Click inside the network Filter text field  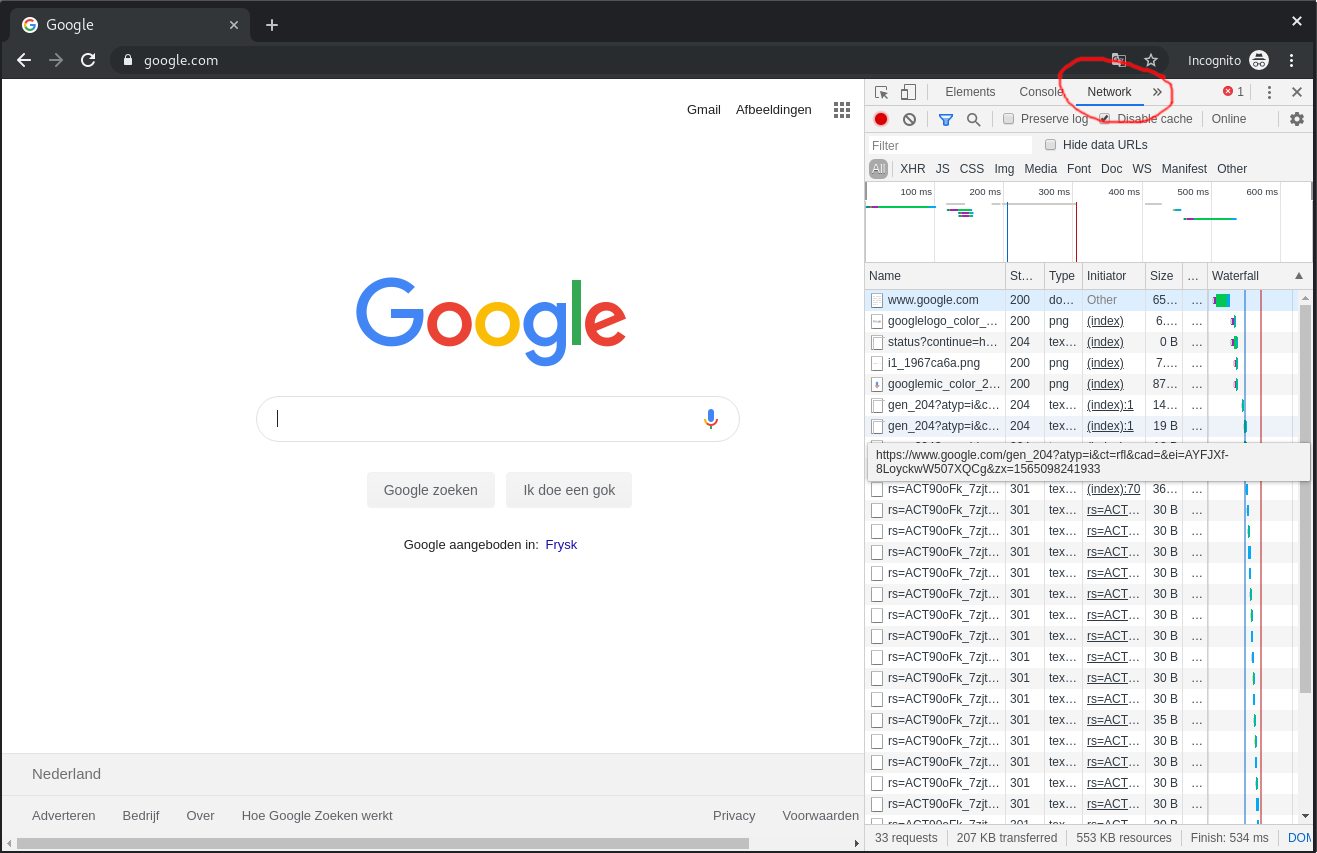click(x=950, y=145)
